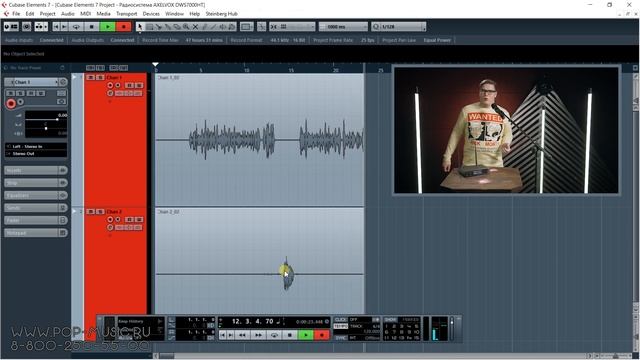Image resolution: width=640 pixels, height=360 pixels.
Task: Click Rewind in the Transport panel
Action: pyautogui.click(x=242, y=335)
